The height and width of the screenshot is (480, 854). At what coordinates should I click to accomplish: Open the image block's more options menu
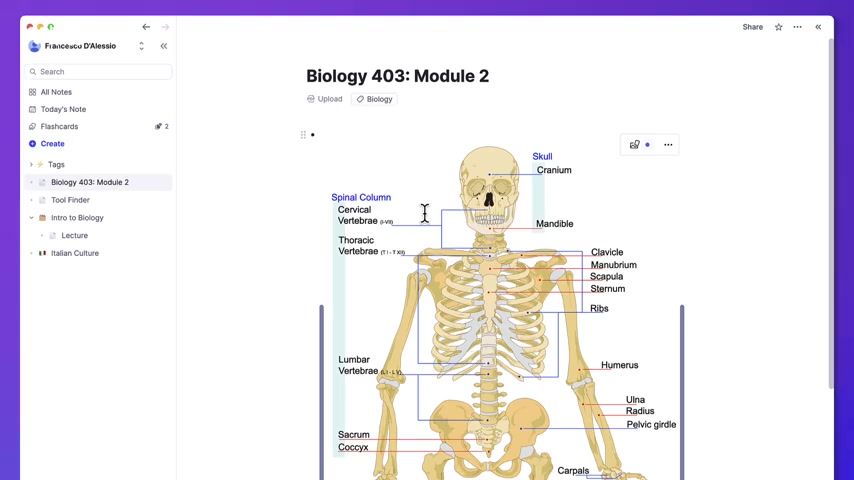click(668, 145)
